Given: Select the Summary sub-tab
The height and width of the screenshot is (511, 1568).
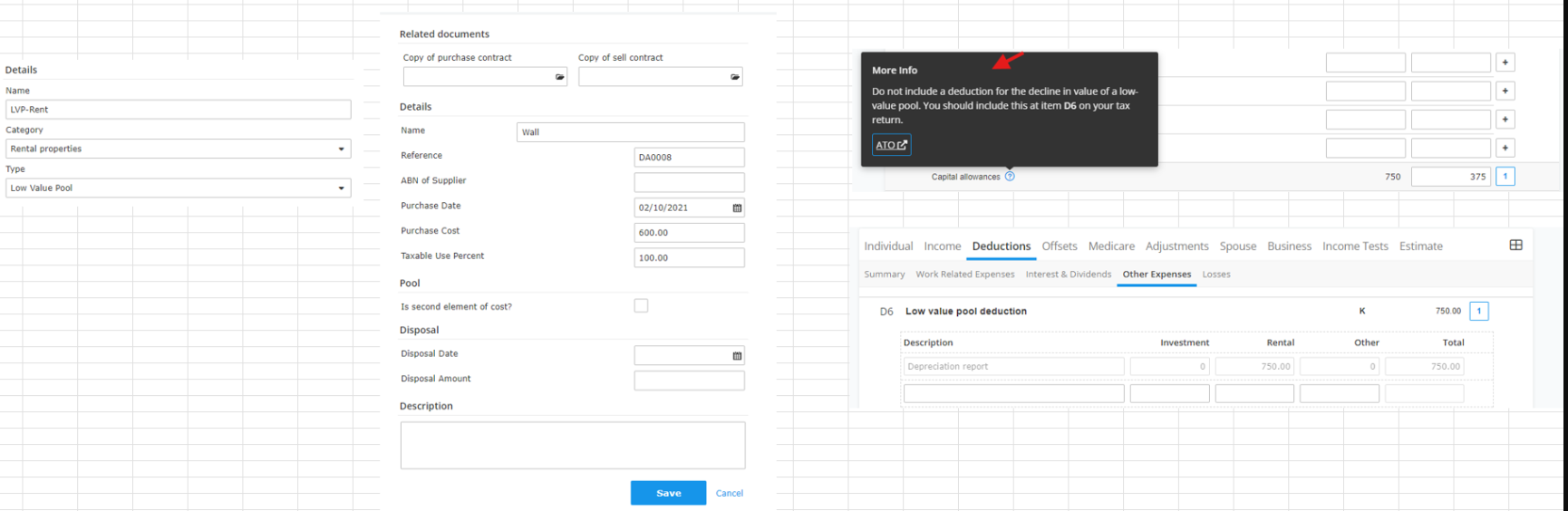Looking at the screenshot, I should click(885, 275).
